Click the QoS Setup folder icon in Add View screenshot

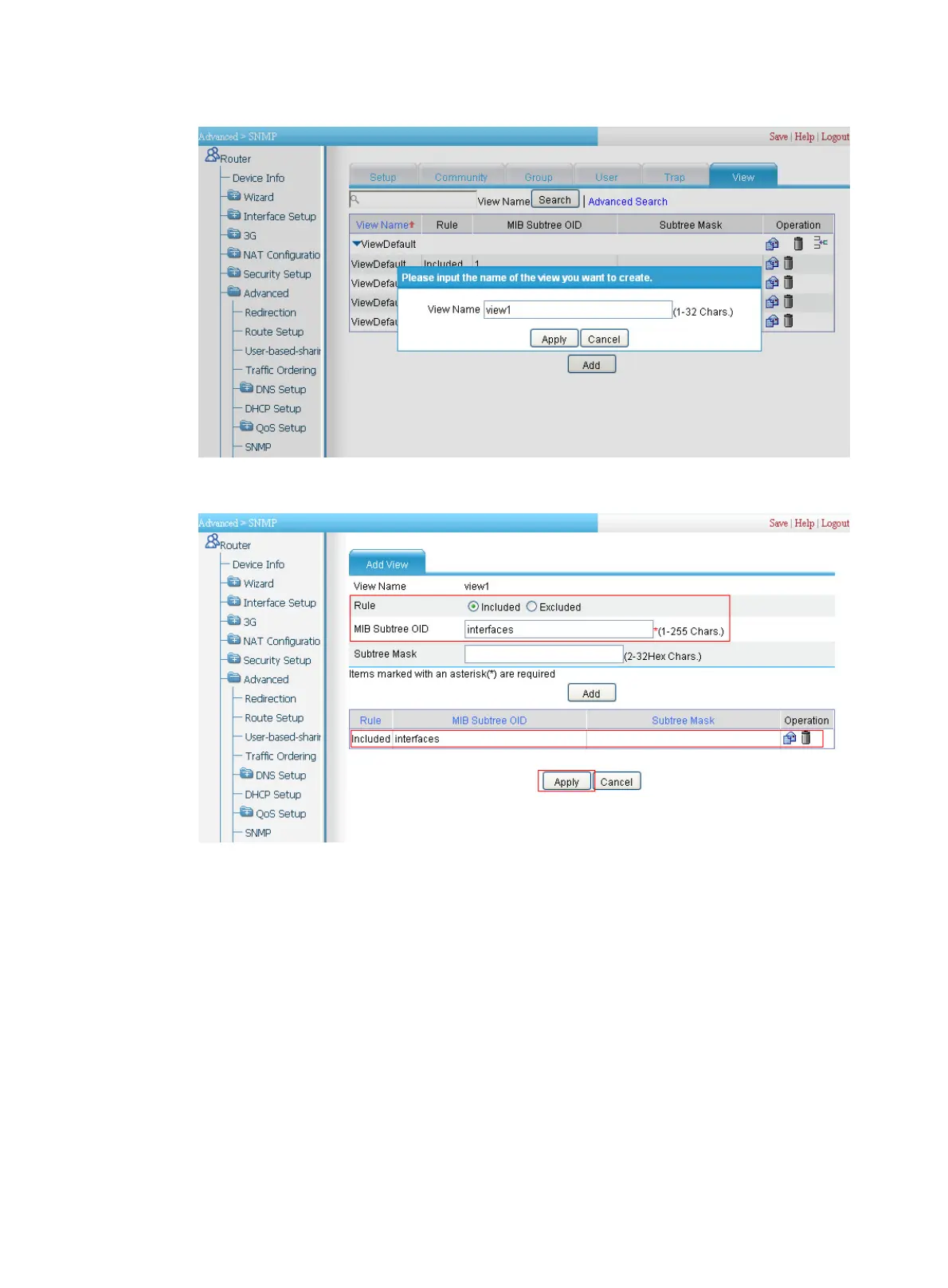pyautogui.click(x=247, y=812)
